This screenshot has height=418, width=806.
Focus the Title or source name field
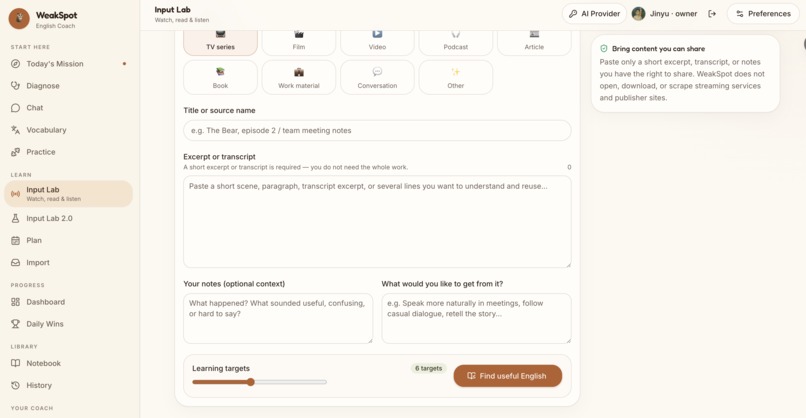pyautogui.click(x=377, y=131)
